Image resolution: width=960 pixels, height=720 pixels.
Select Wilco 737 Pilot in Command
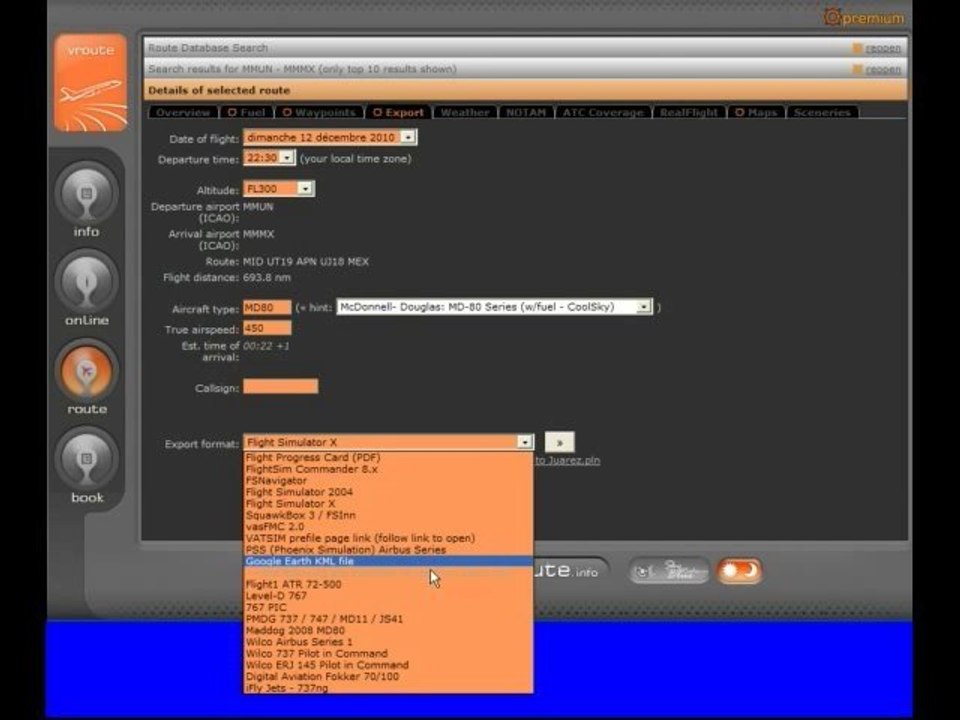click(x=388, y=653)
